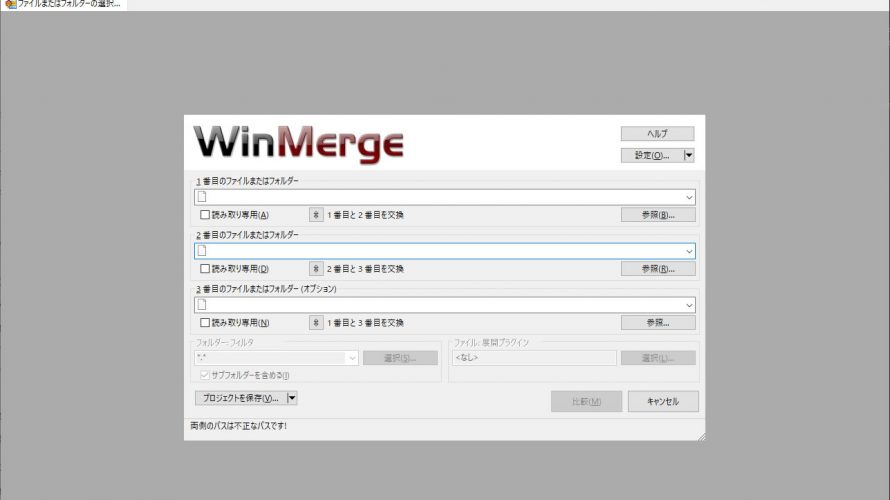Image resolution: width=890 pixels, height=500 pixels.
Task: Browse for the 3rd file via 参照...
Action: pos(658,322)
